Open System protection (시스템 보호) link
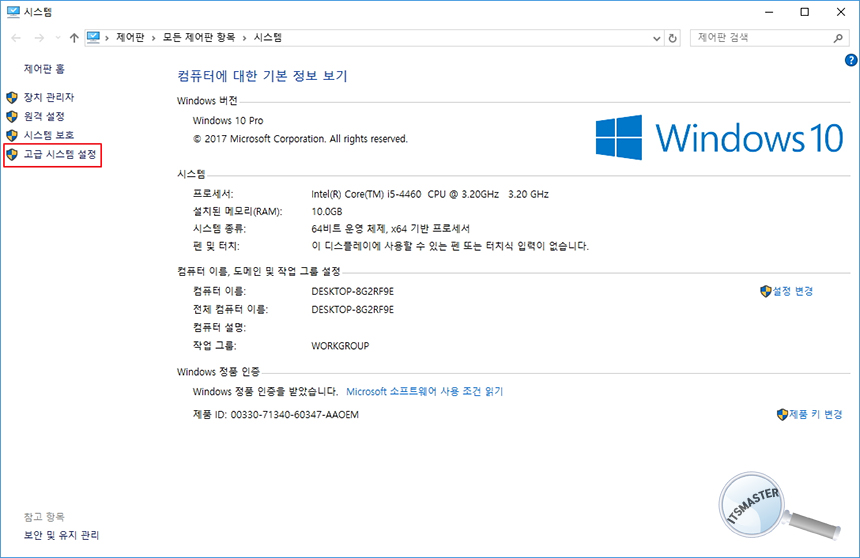This screenshot has width=860, height=558. click(x=48, y=135)
